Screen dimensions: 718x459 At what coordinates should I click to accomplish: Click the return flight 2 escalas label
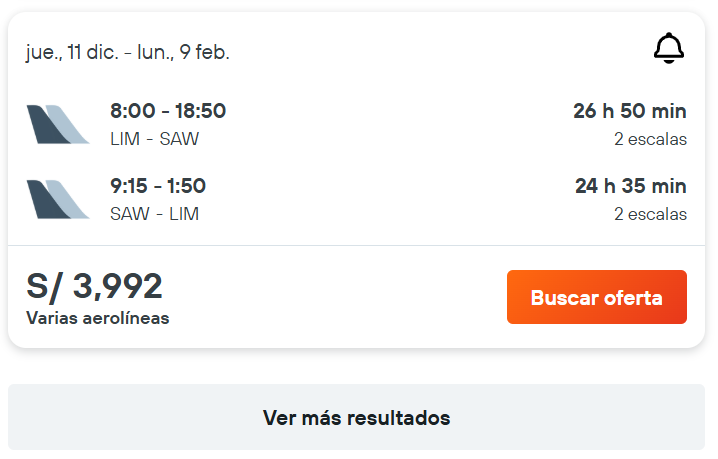[650, 214]
